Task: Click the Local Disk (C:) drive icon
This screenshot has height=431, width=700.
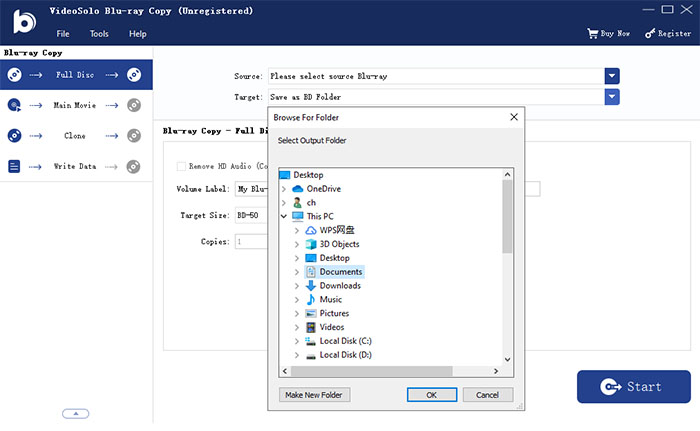Action: [x=311, y=341]
